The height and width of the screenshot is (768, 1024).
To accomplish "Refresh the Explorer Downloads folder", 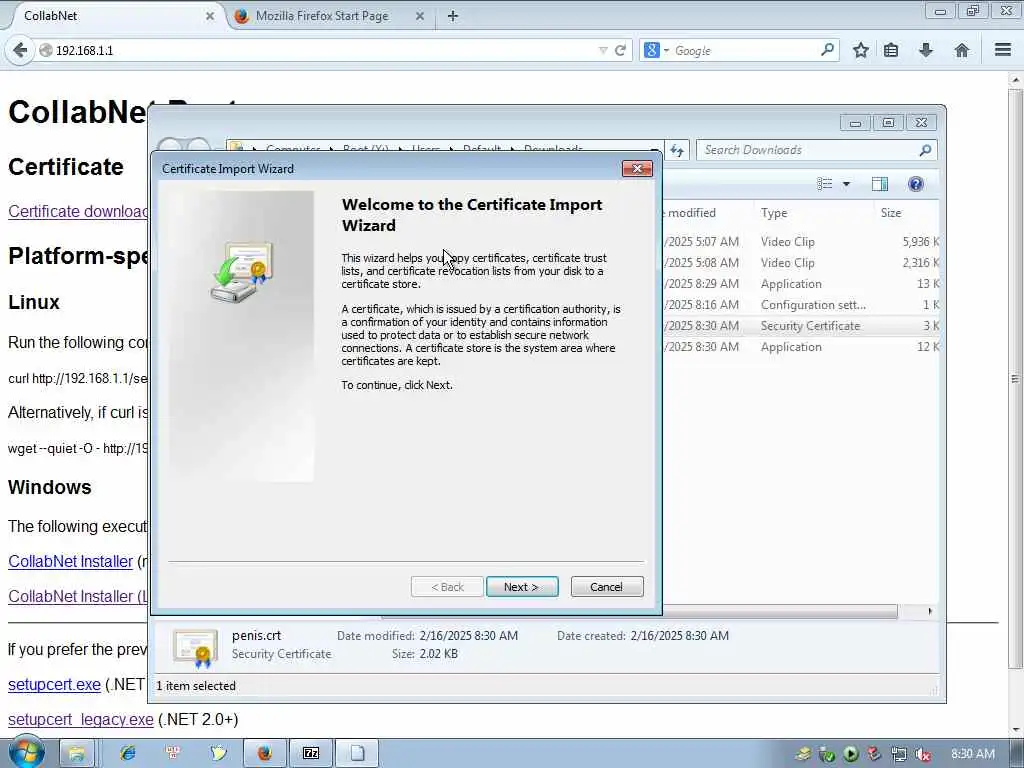I will tap(677, 150).
